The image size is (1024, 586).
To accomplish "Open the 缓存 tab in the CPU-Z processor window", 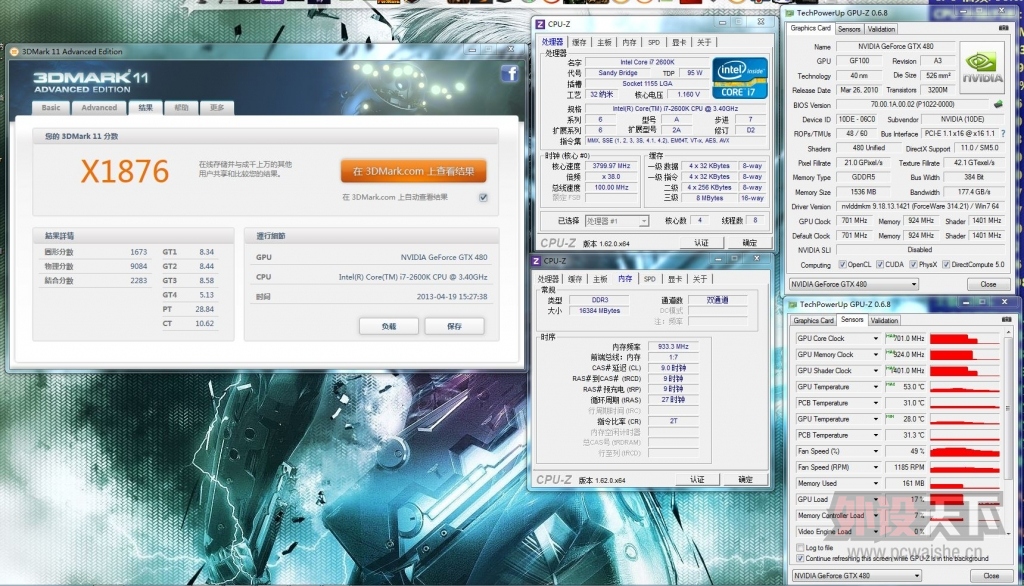I will (579, 42).
